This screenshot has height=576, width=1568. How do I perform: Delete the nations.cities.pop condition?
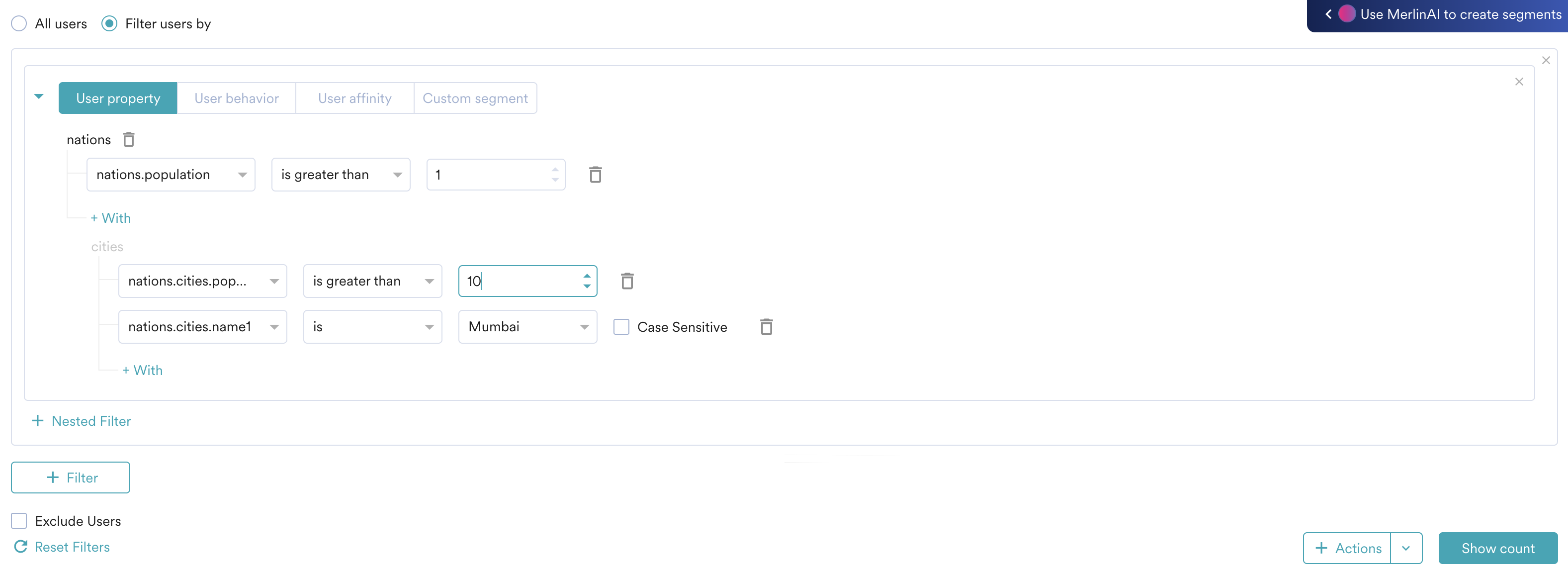pos(627,281)
